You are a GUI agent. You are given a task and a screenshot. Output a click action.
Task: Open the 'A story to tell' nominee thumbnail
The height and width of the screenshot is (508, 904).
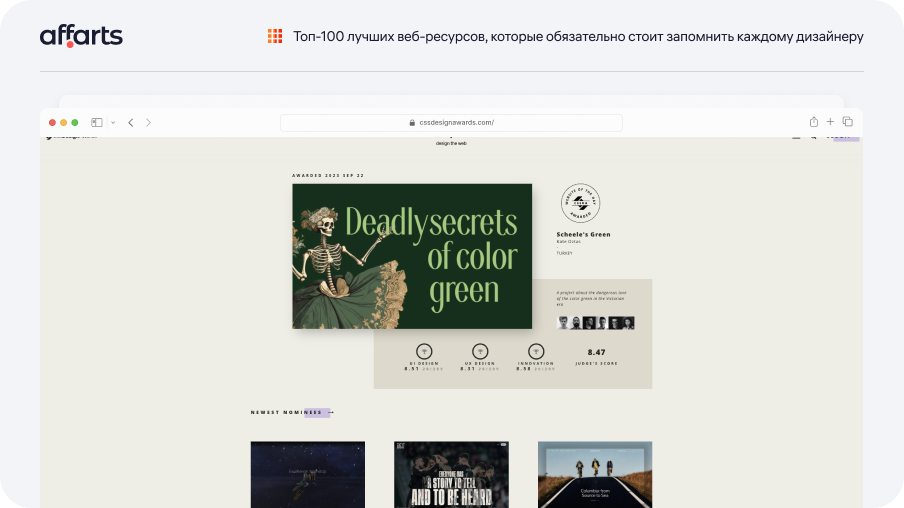451,475
